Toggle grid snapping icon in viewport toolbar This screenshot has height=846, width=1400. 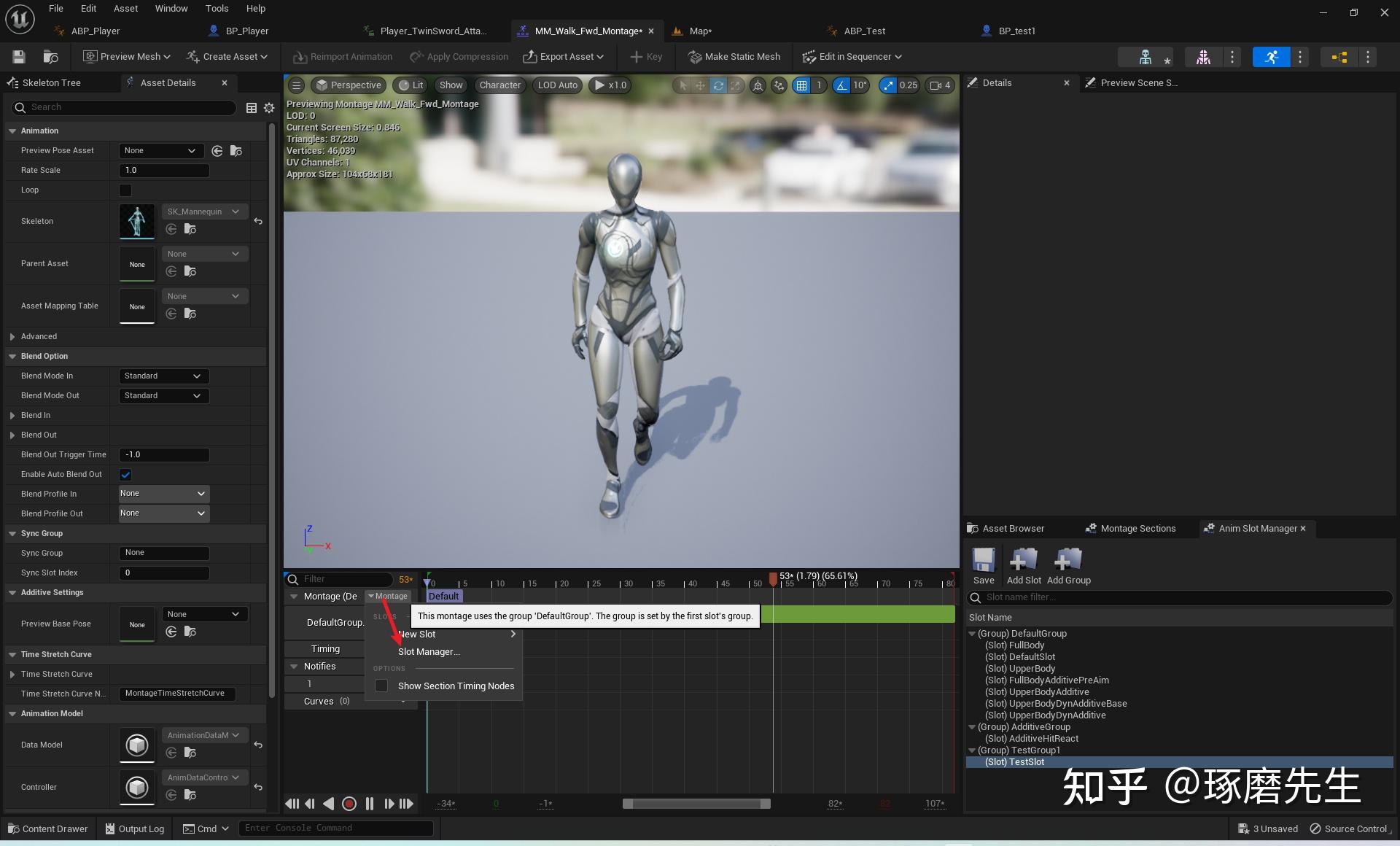[801, 85]
